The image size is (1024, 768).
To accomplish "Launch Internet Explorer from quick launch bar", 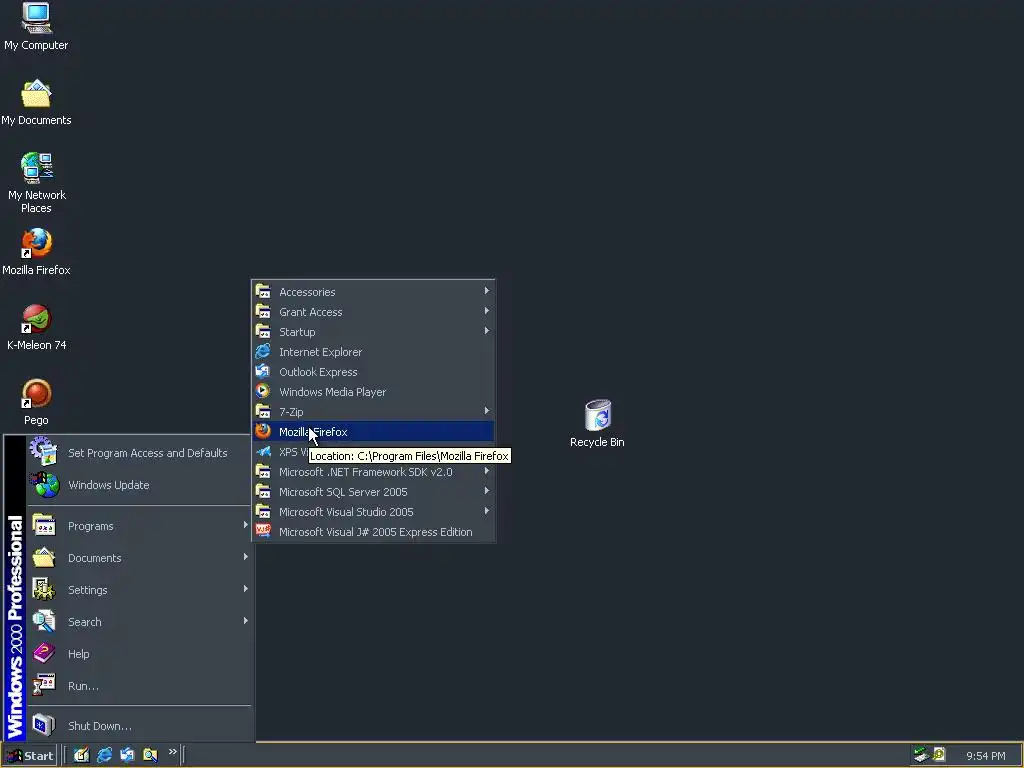I will (104, 755).
